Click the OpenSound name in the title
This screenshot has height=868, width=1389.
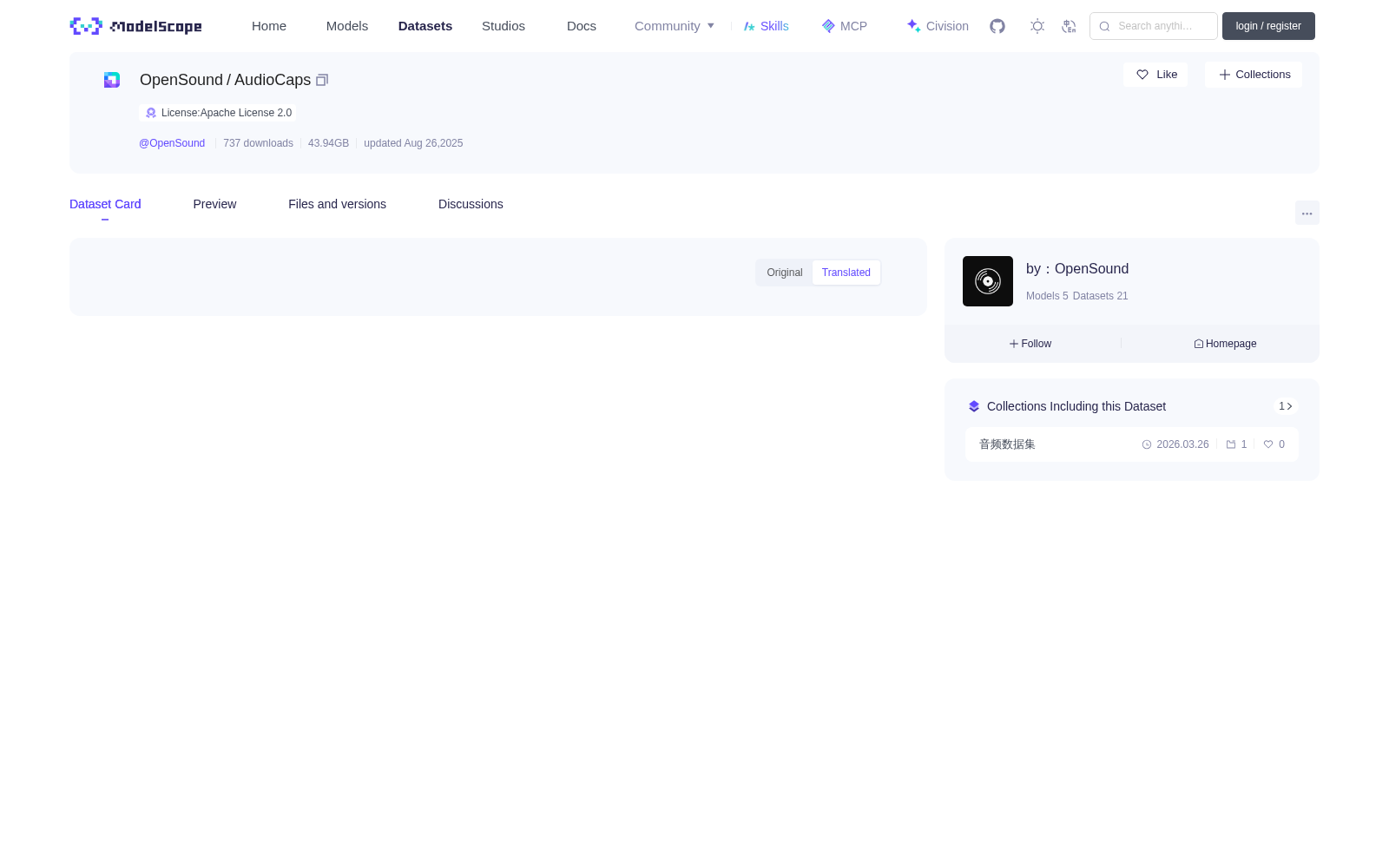181,80
